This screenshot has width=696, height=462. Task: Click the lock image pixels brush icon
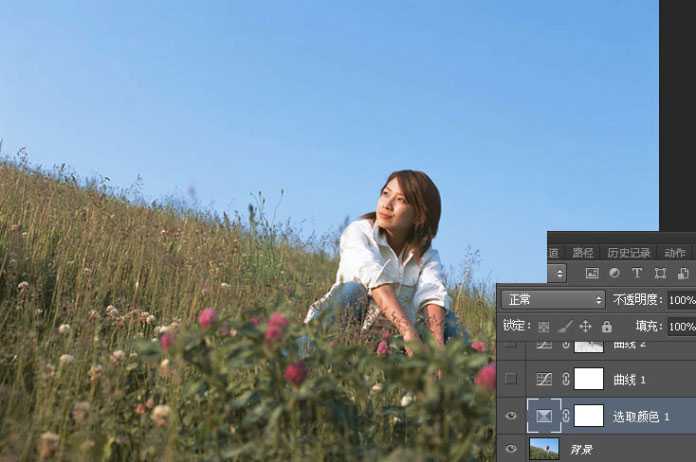pyautogui.click(x=565, y=326)
